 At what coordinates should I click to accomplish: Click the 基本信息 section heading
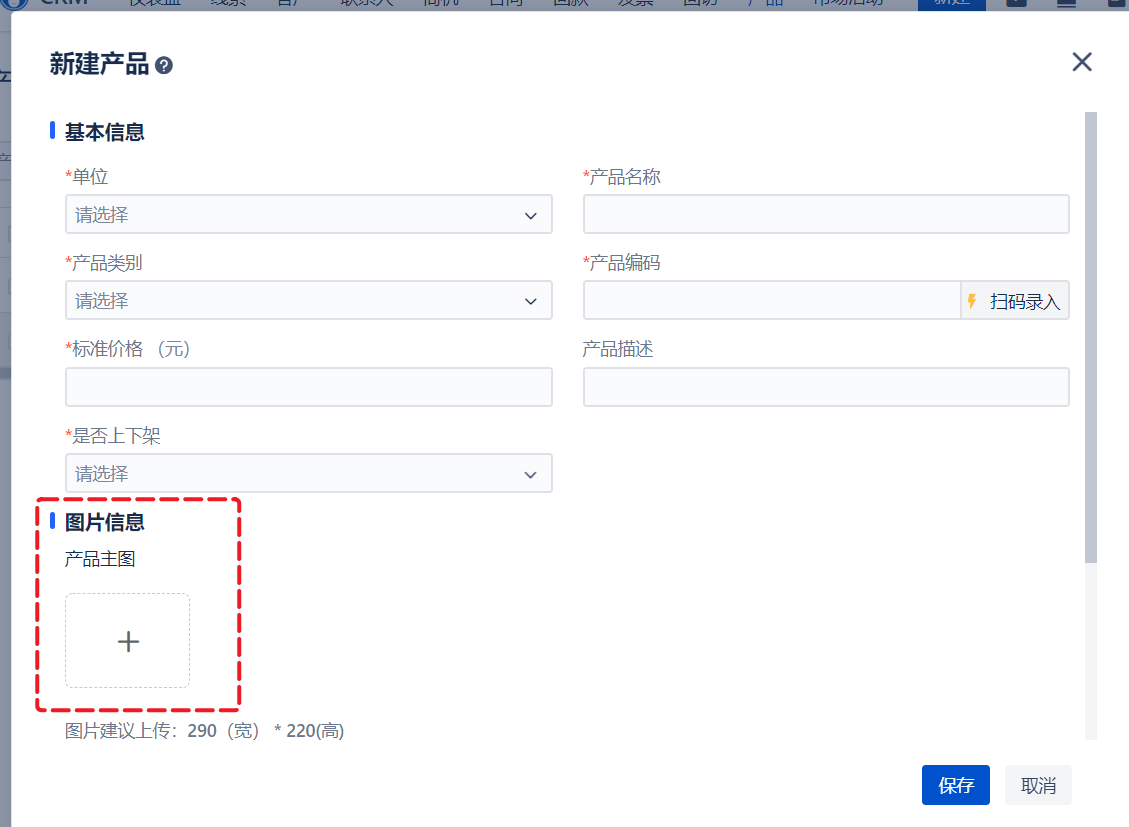(x=104, y=132)
